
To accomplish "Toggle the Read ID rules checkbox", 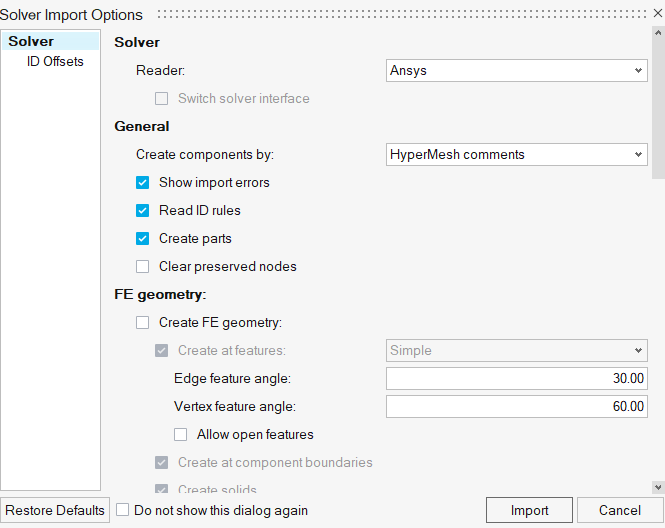I will click(x=142, y=211).
